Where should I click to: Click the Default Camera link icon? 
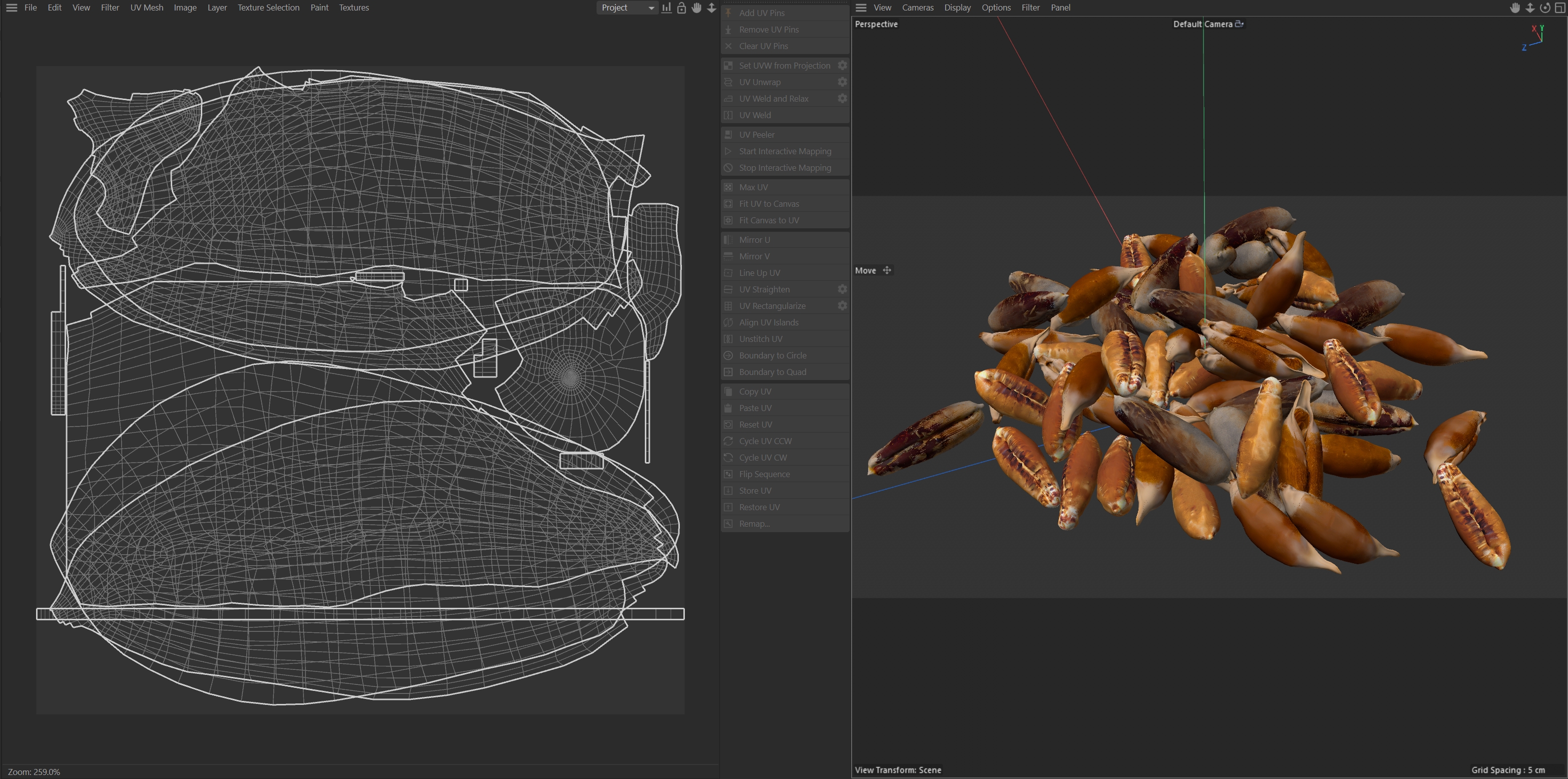click(x=1239, y=25)
